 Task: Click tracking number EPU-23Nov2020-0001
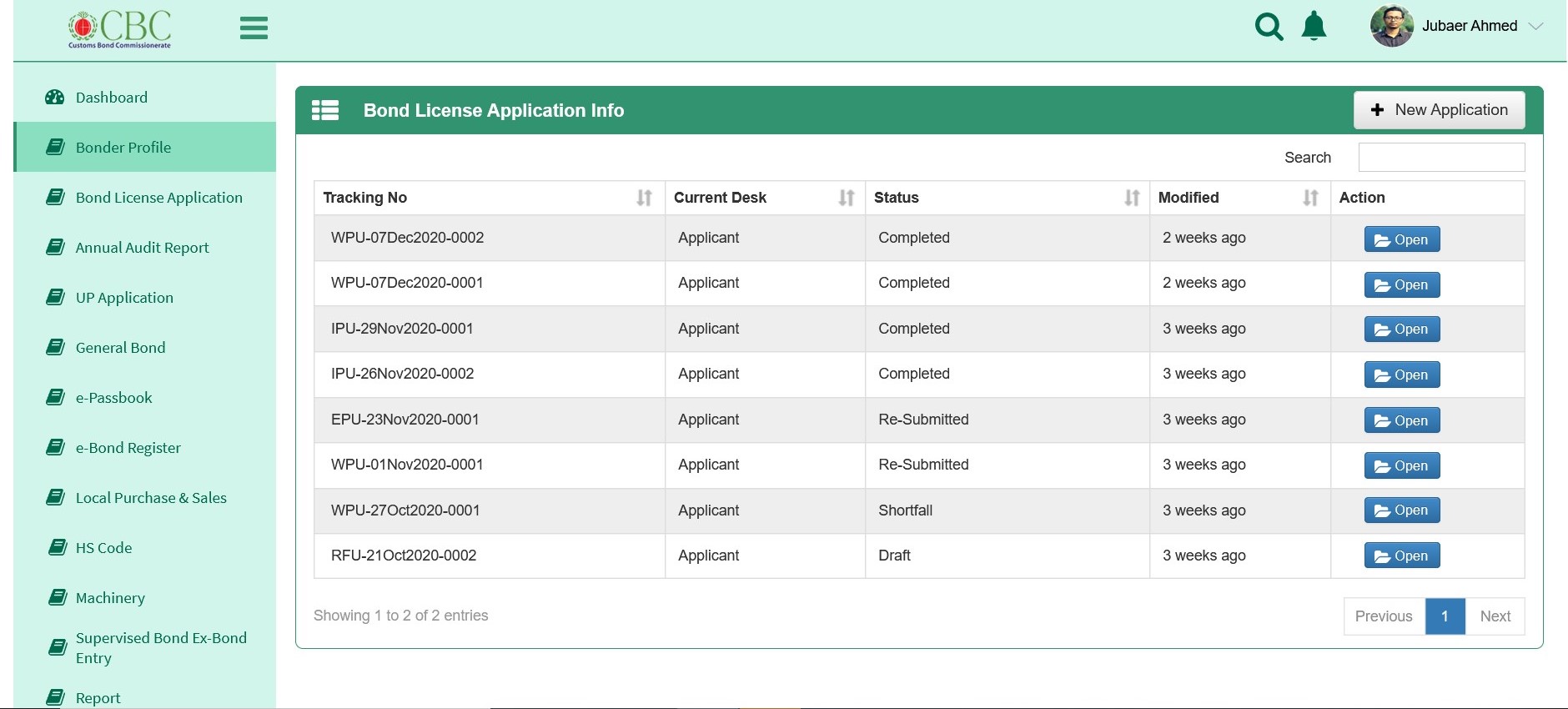click(405, 420)
